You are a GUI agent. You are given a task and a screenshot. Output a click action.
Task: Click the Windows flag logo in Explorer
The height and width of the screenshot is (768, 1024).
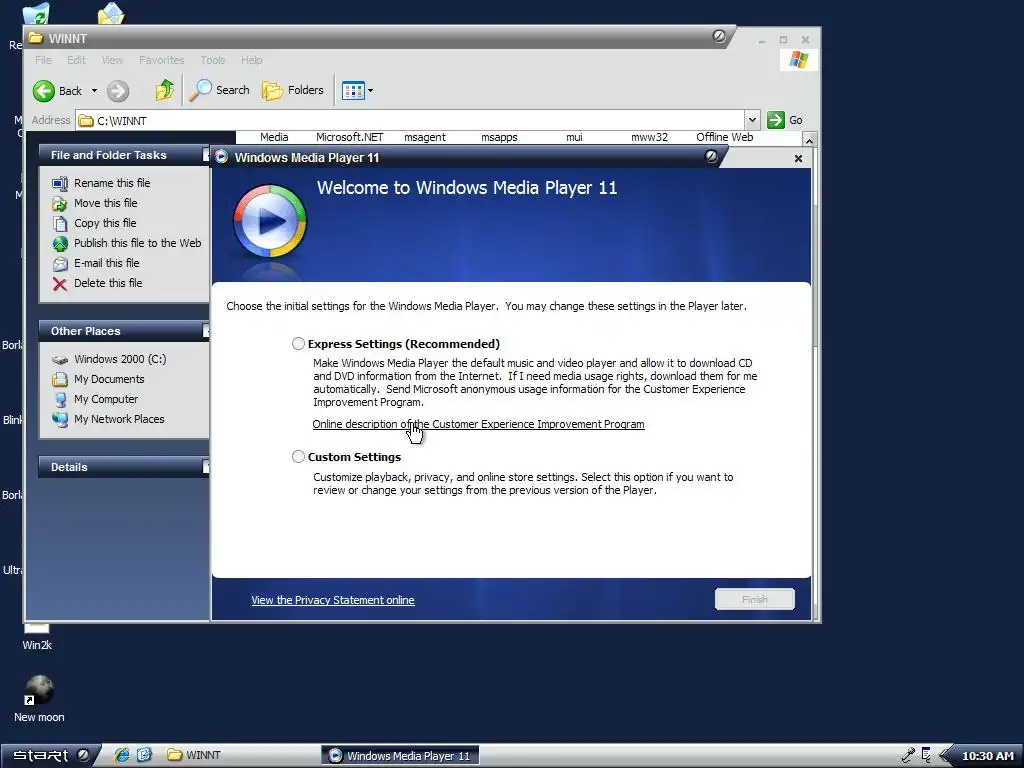tap(798, 60)
